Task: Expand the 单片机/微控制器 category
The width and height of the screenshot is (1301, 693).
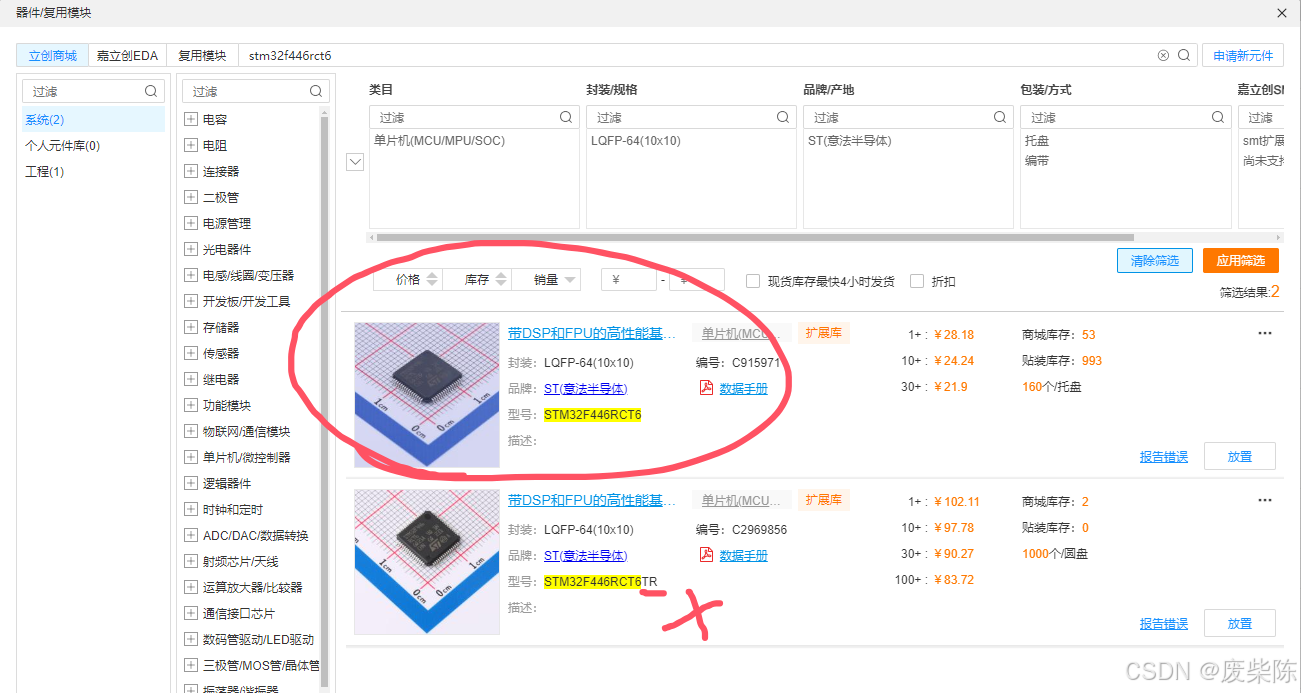Action: [x=191, y=457]
